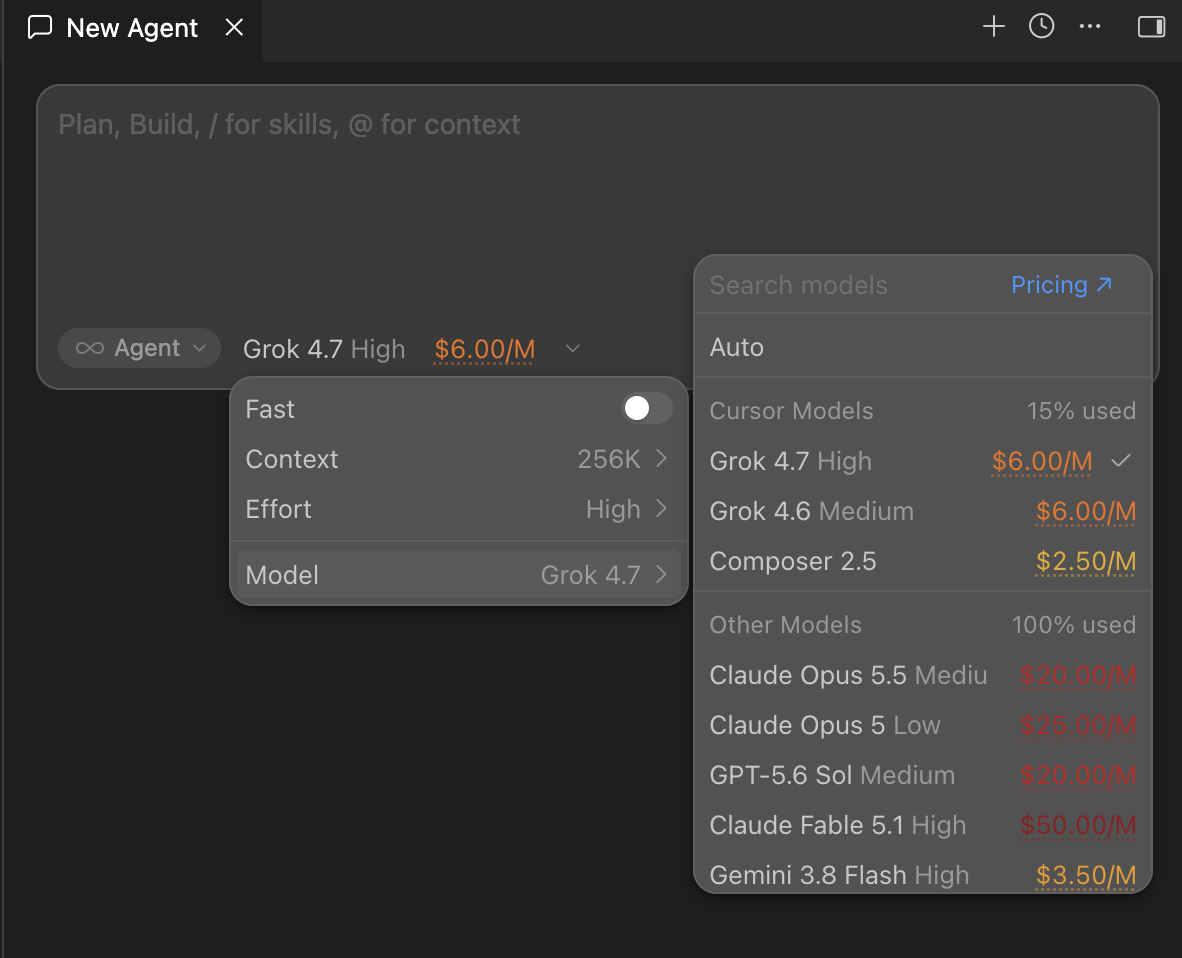
Task: Click the chat bubble icon on New Agent tab
Action: pyautogui.click(x=40, y=27)
